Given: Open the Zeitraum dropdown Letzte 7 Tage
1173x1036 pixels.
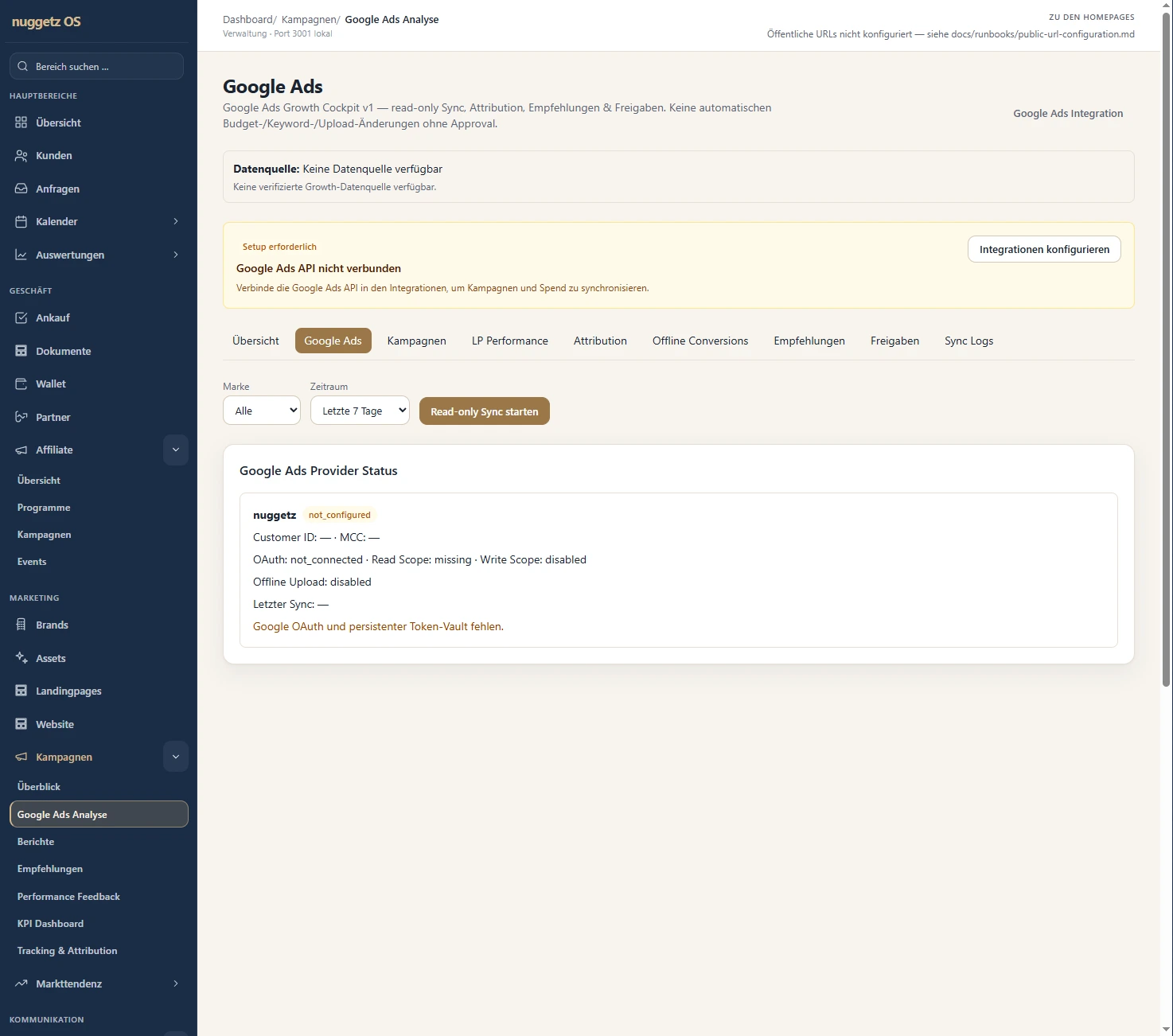Looking at the screenshot, I should pyautogui.click(x=360, y=411).
